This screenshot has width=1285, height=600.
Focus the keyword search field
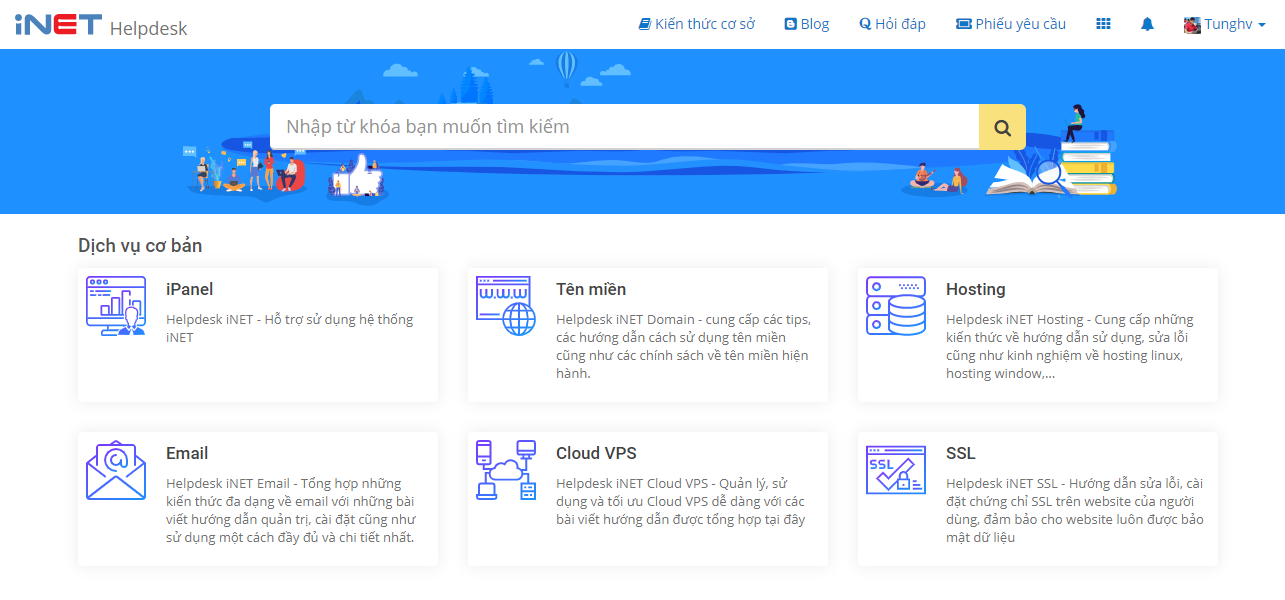point(624,127)
